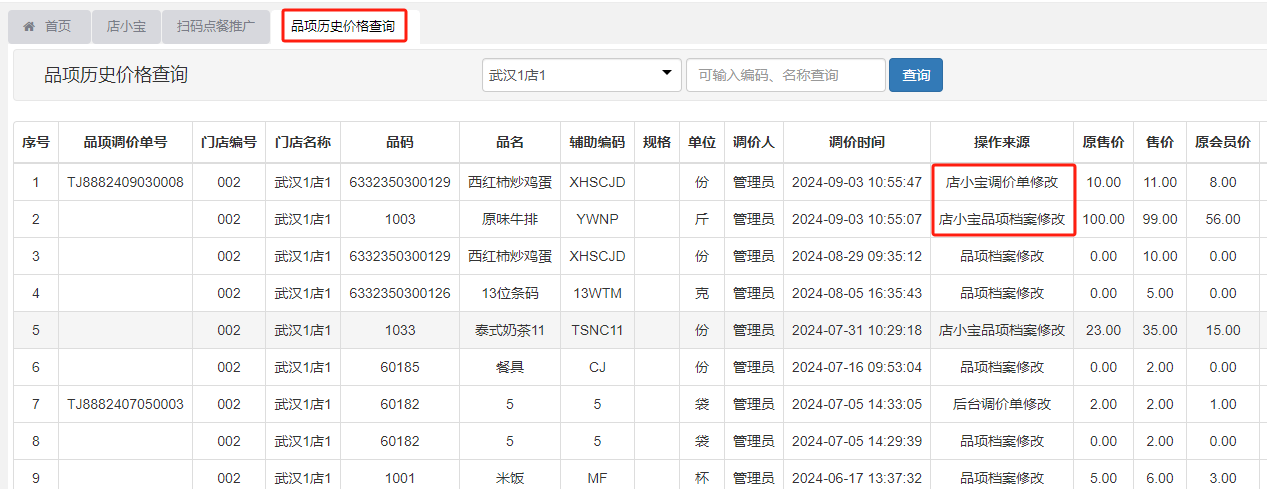Click the home icon in 首页 tab
This screenshot has width=1267, height=489.
coord(29,27)
